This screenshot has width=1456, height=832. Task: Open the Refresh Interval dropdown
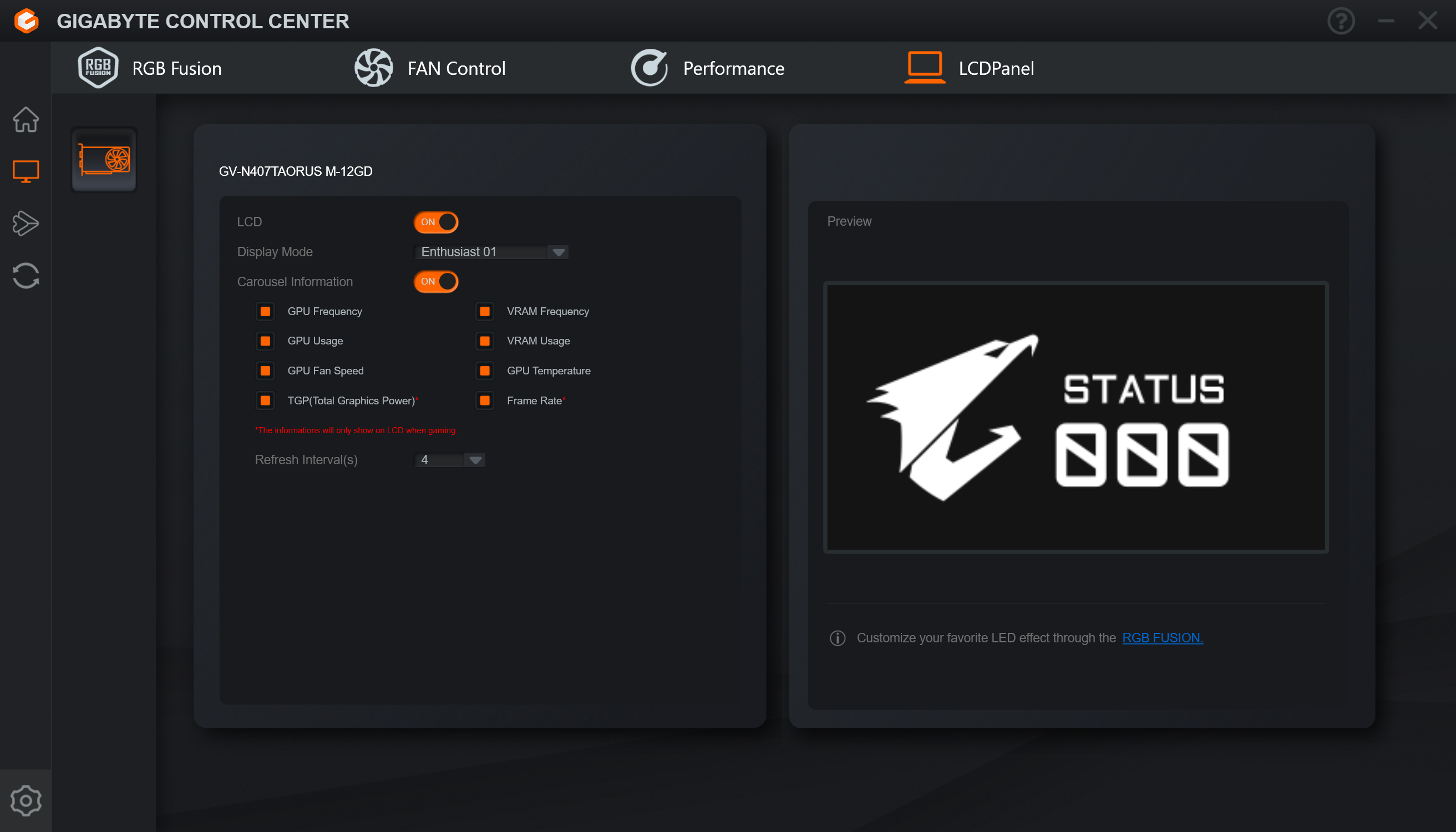(x=475, y=460)
